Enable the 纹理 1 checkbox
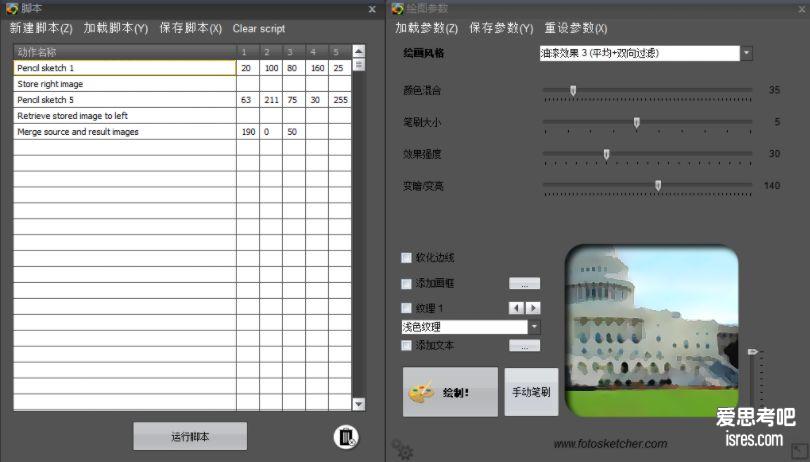Screen dimensions: 810x462 (407, 308)
